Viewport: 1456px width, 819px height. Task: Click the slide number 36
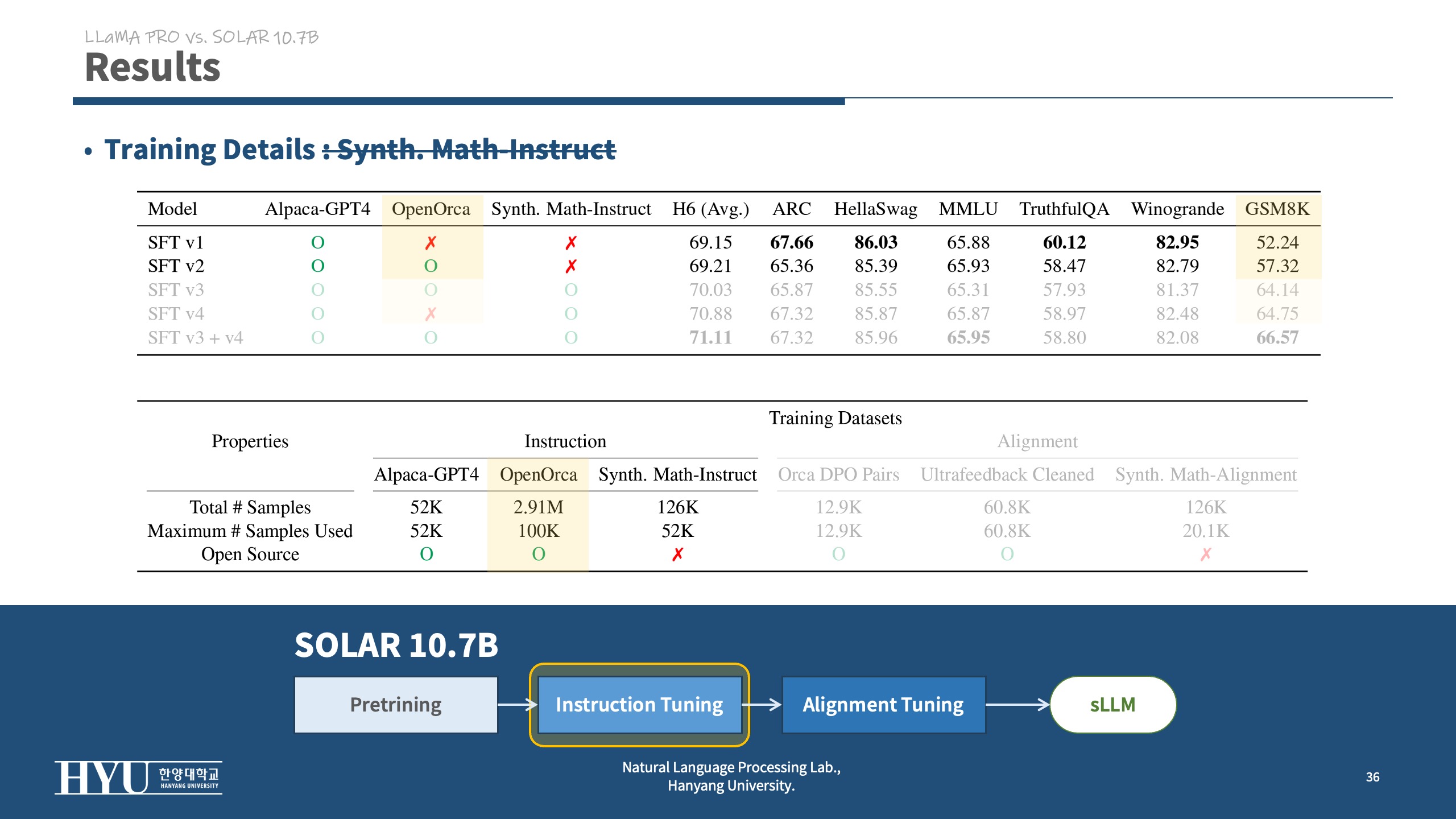coord(1372,777)
